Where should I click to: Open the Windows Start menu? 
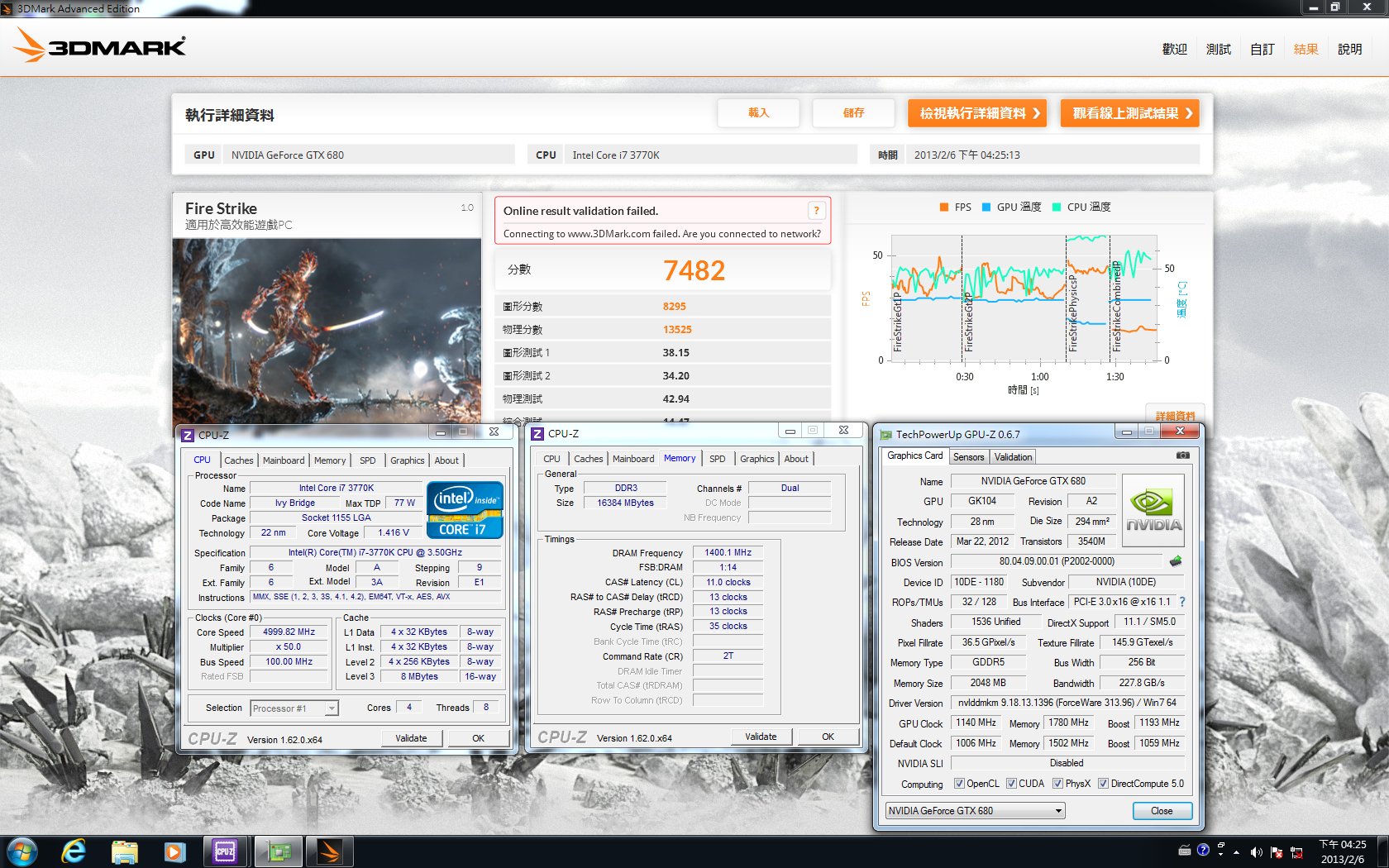pyautogui.click(x=21, y=851)
